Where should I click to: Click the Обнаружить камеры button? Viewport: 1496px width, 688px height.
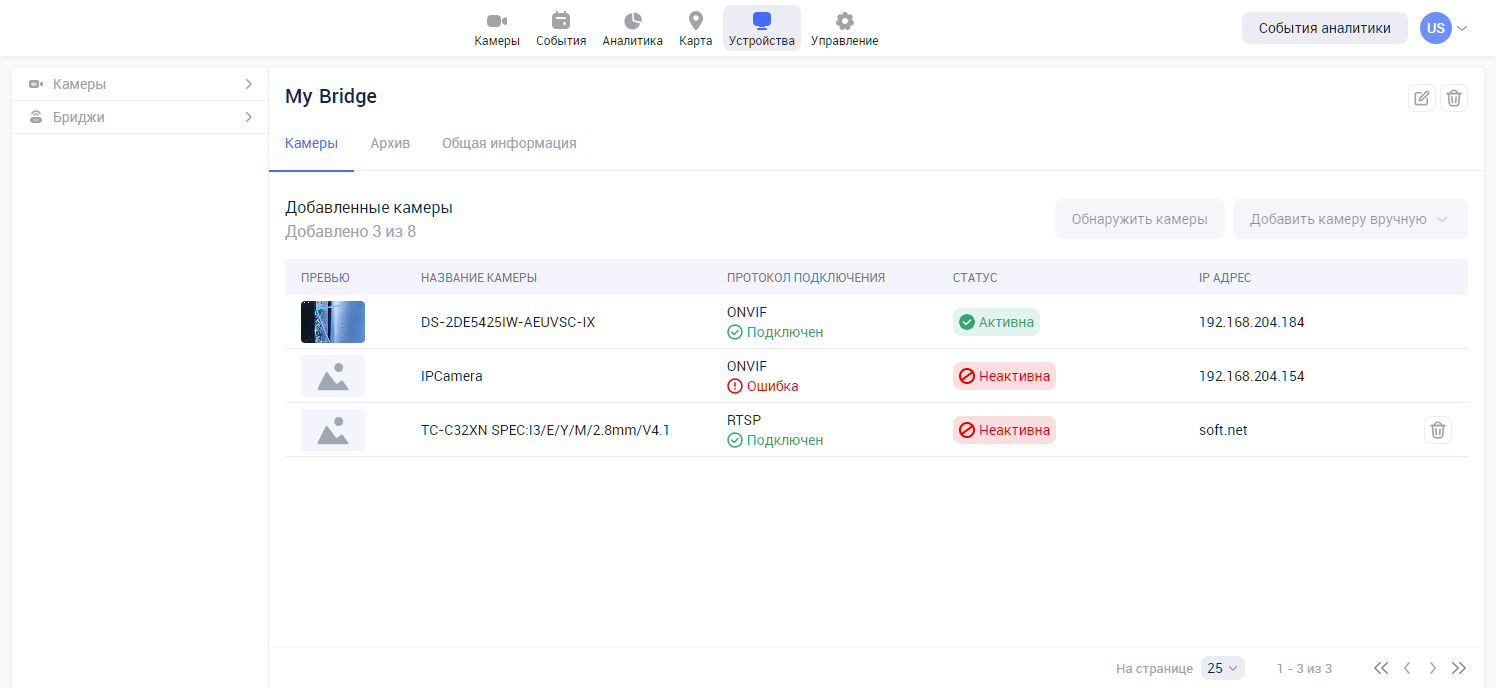click(1139, 219)
